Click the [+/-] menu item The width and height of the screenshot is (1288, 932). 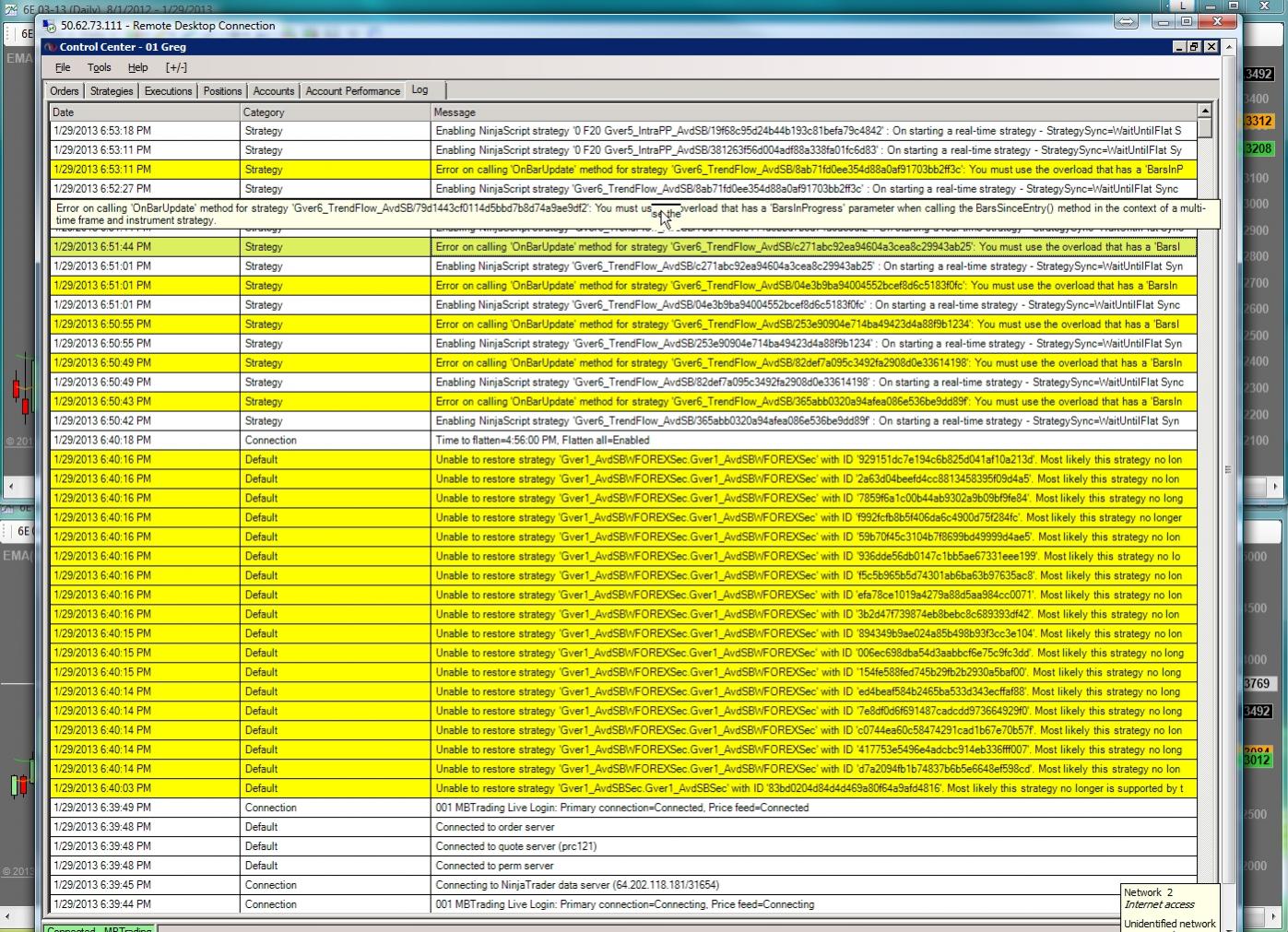[x=176, y=67]
